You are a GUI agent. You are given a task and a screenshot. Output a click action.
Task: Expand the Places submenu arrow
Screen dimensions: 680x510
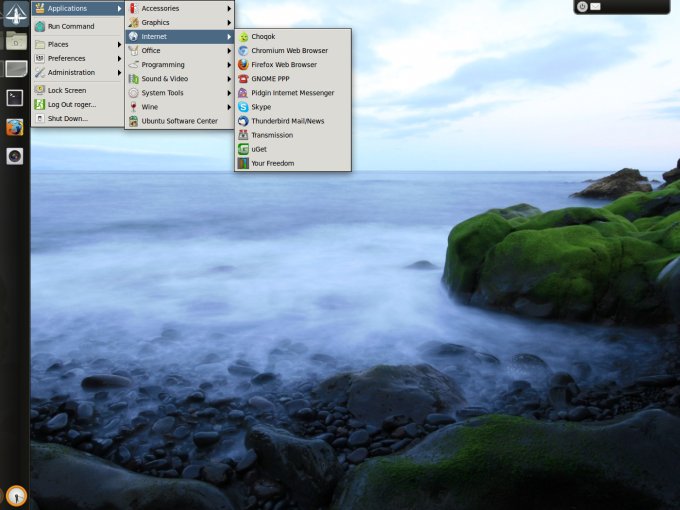click(119, 44)
